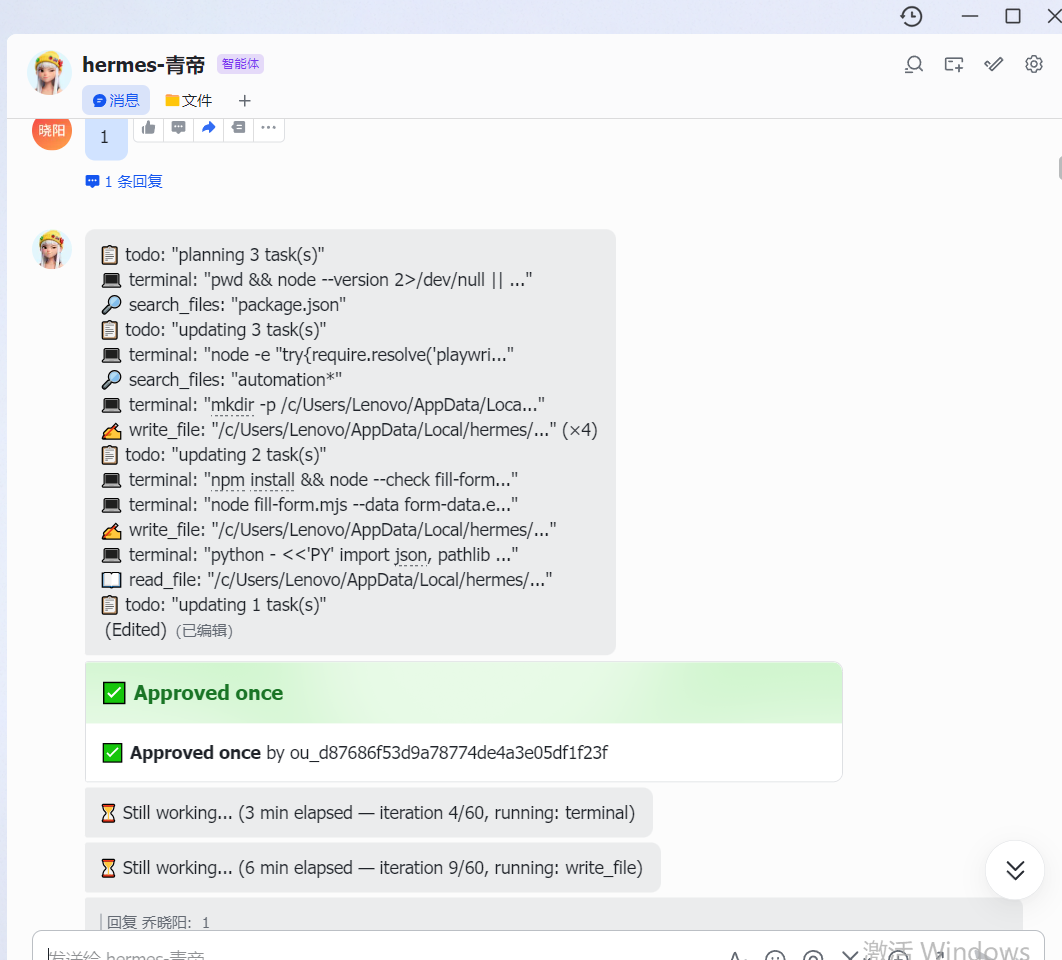Switch to the 消息 tab

point(116,100)
